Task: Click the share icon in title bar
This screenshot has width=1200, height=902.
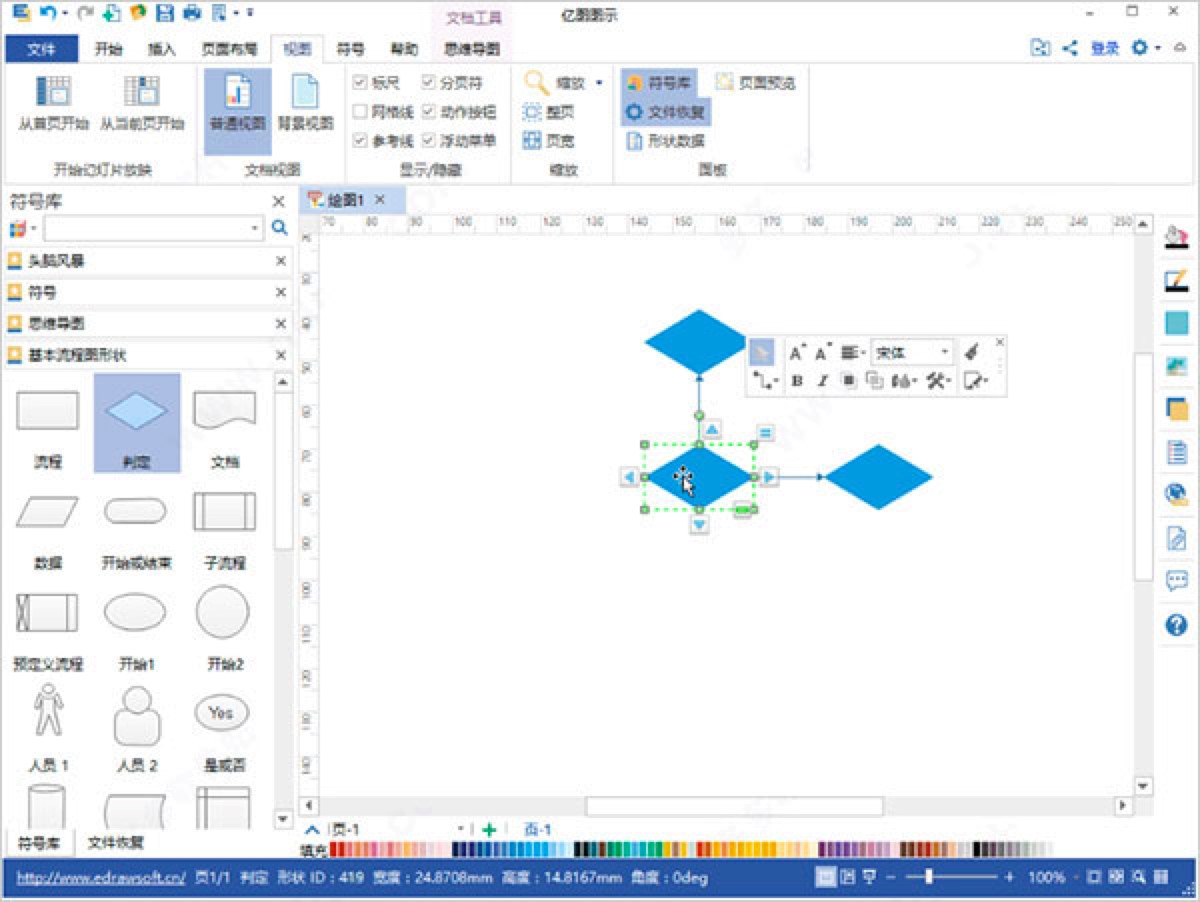Action: [x=1071, y=47]
